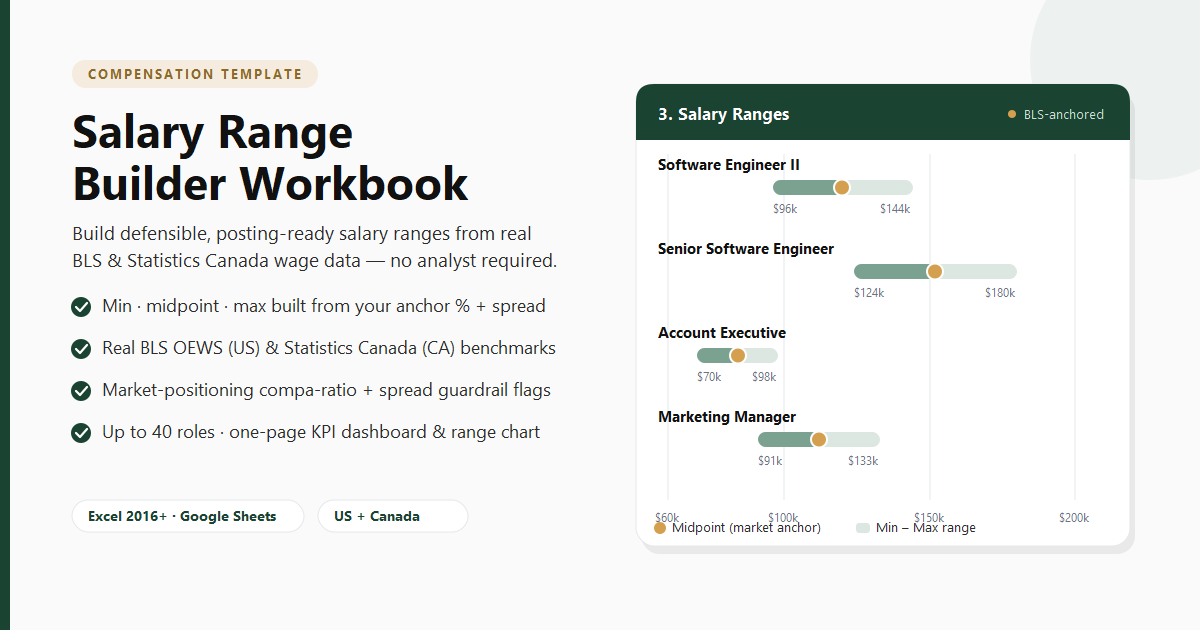1200x630 pixels.
Task: Click the '$124k' minimum value
Action: 869,293
